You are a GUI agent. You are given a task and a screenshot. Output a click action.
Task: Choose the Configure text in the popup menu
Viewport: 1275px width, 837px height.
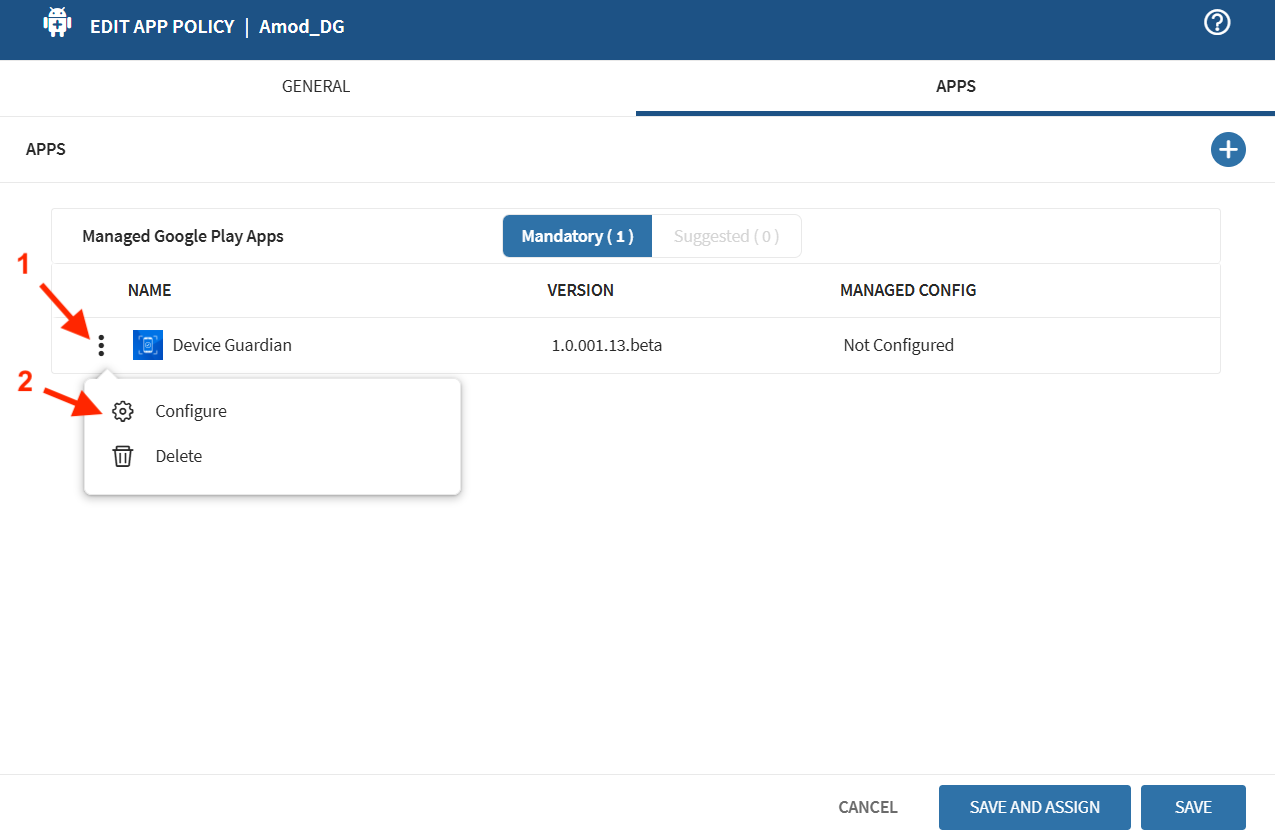(191, 411)
